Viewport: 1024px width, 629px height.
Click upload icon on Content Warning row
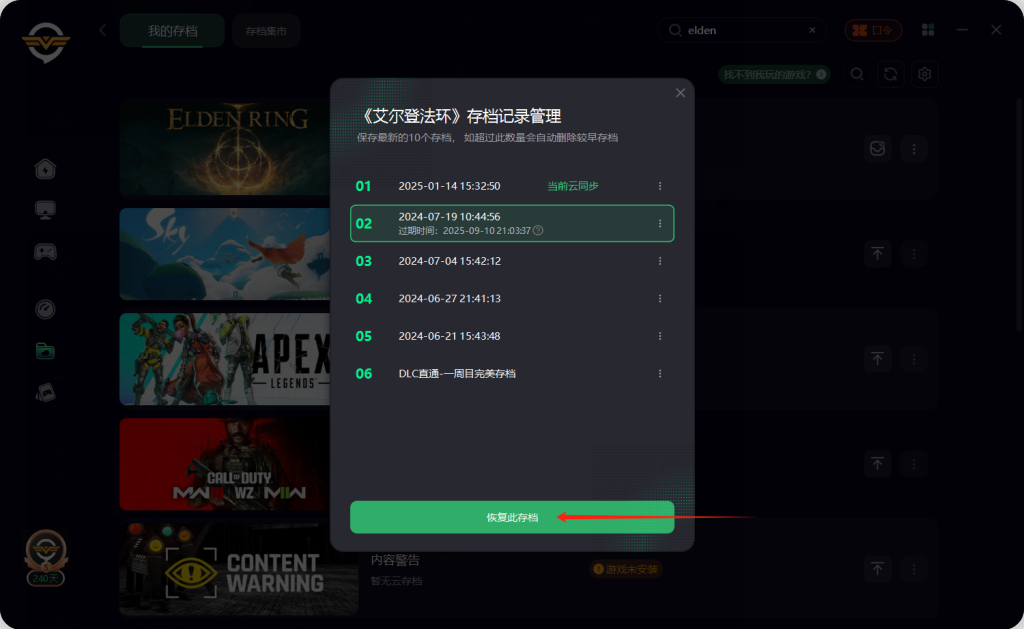[x=877, y=568]
